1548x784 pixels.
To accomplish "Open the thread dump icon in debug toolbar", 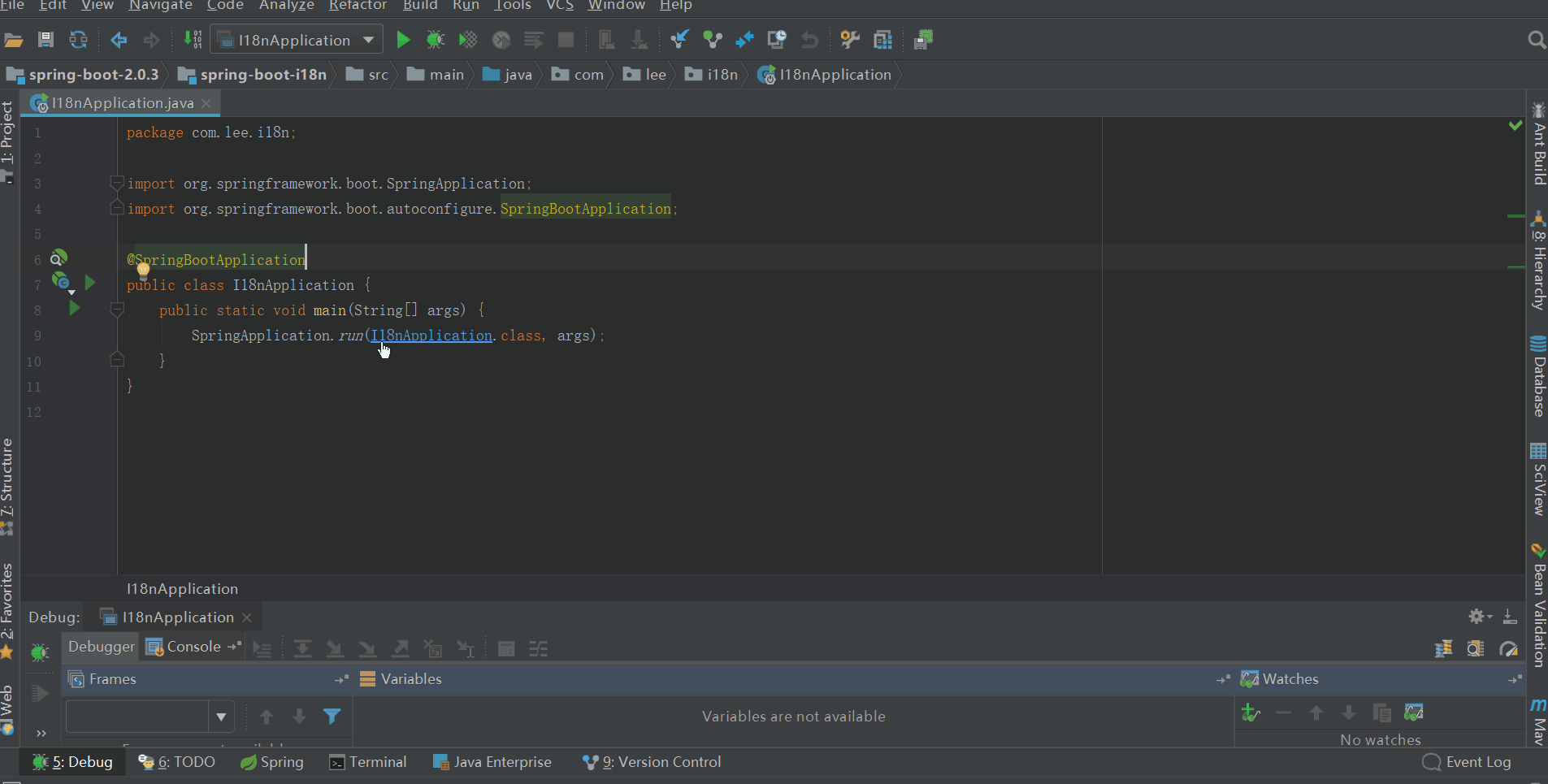I will [1444, 648].
